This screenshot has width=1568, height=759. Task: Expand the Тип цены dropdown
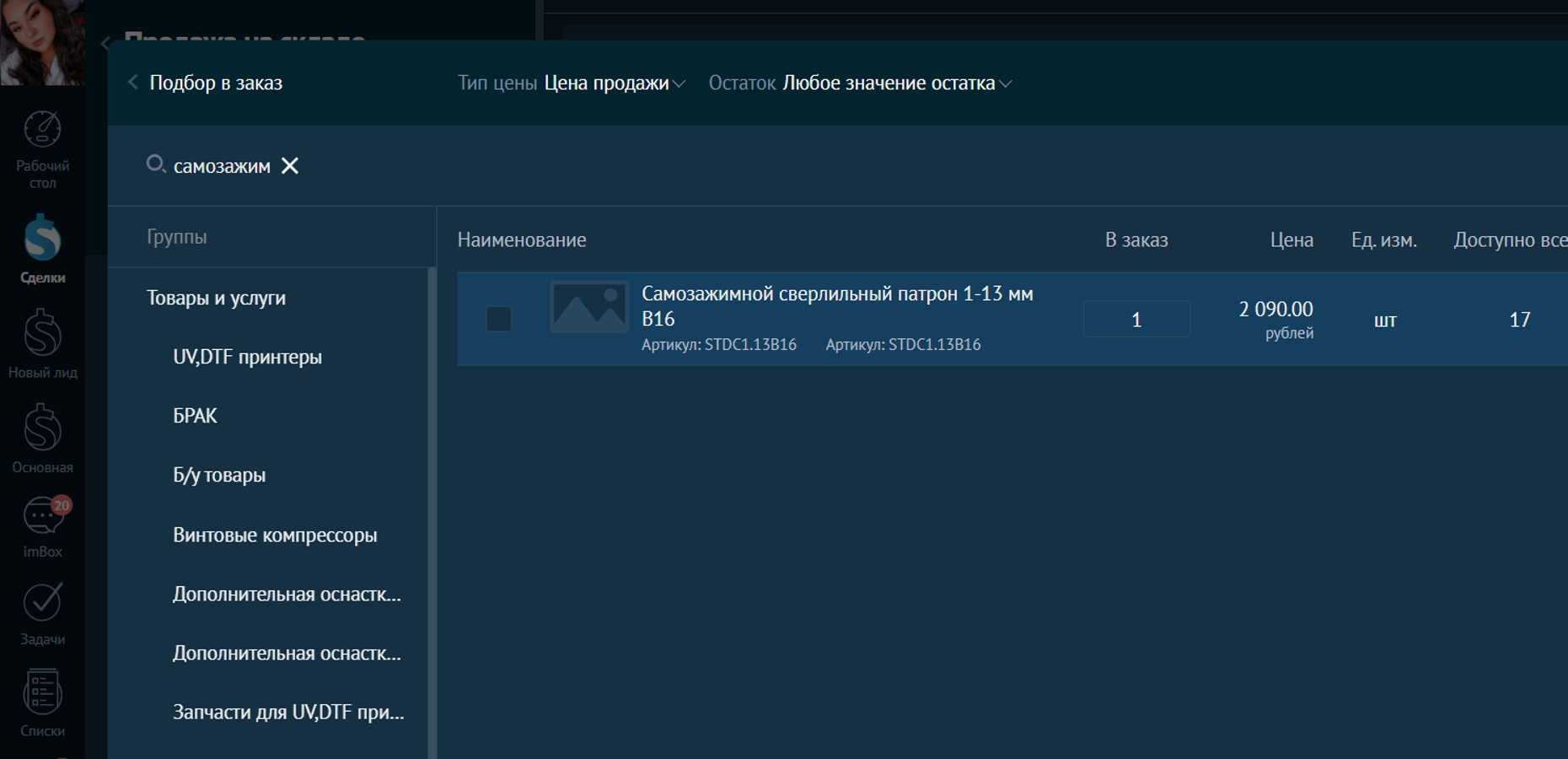[615, 83]
